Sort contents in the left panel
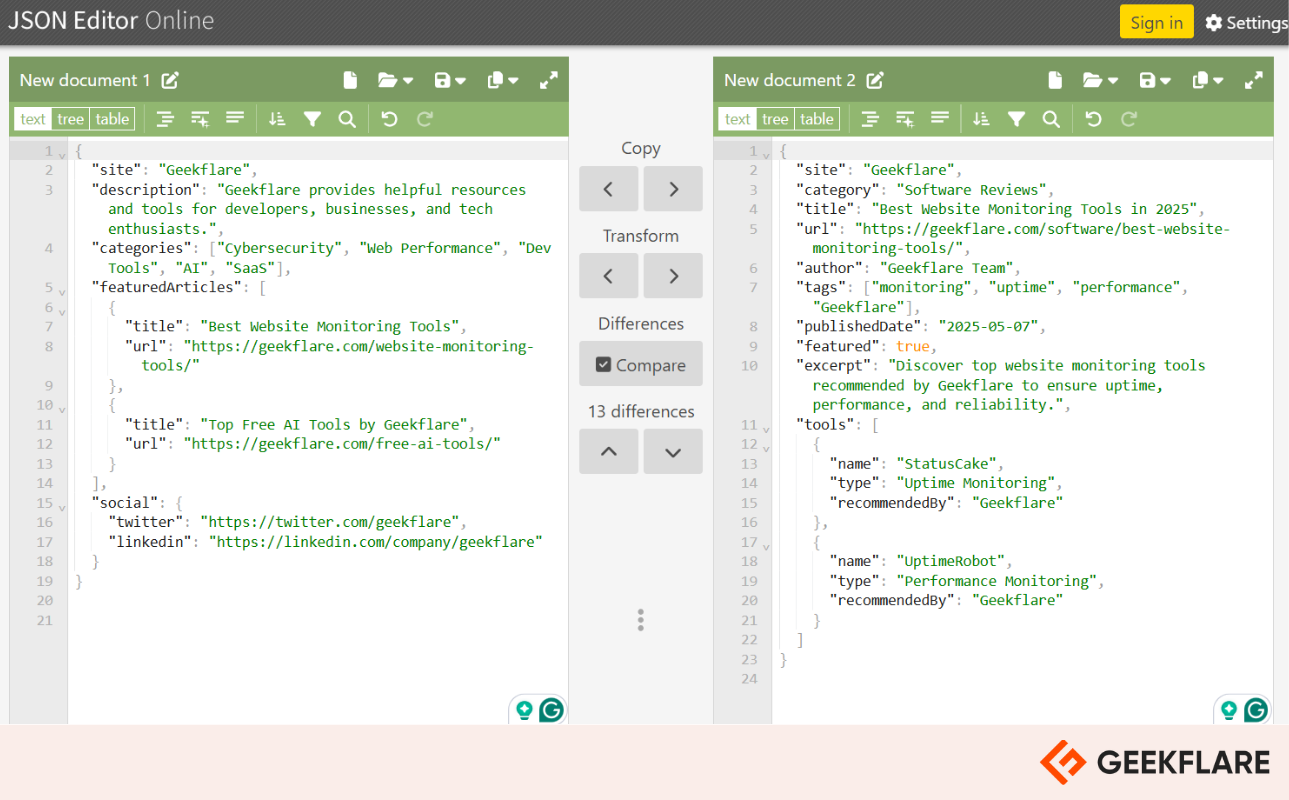 (x=277, y=119)
